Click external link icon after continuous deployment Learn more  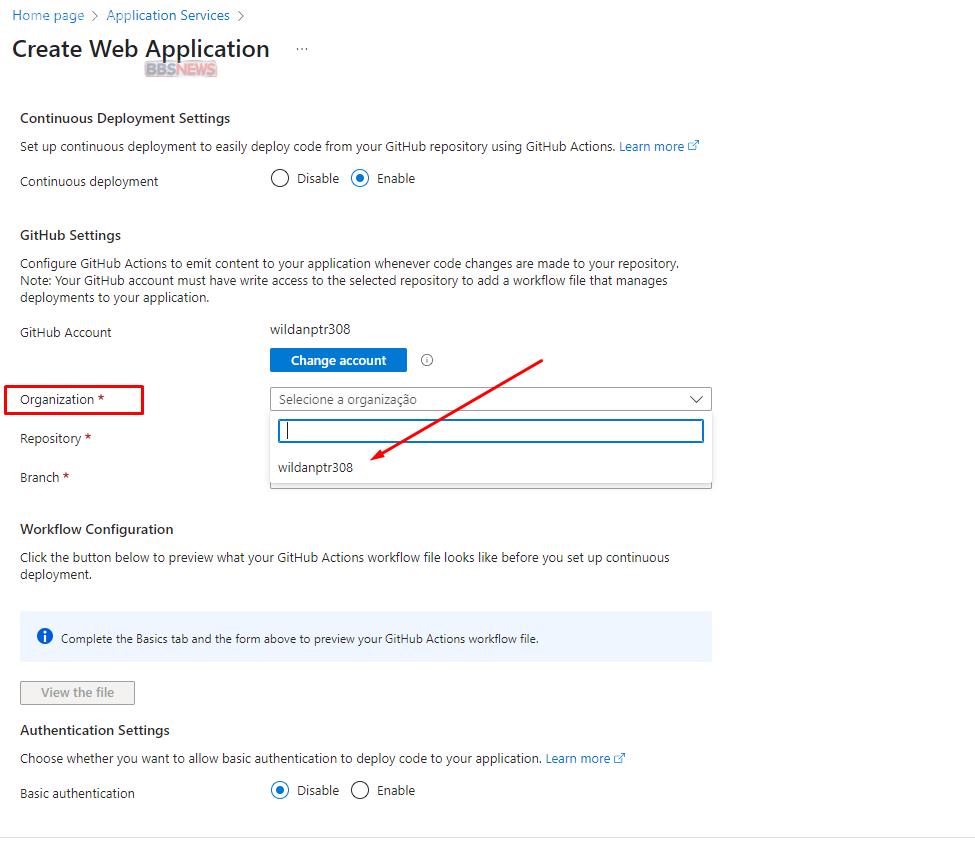694,146
